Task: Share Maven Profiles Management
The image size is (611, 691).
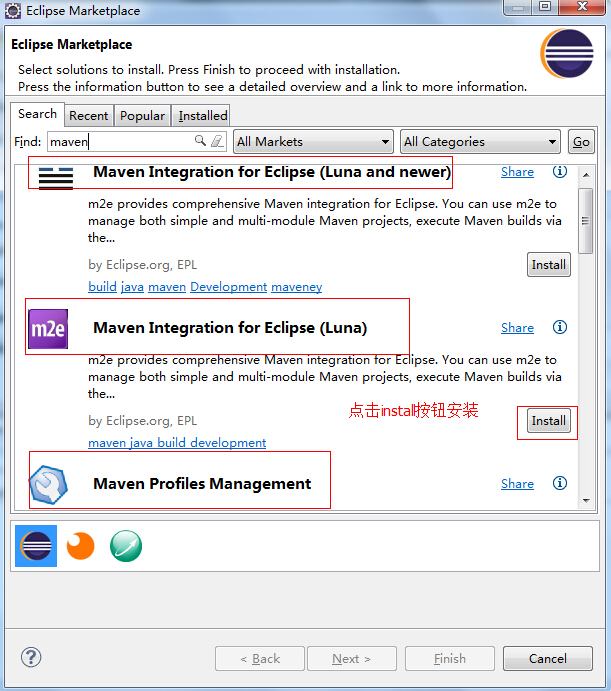Action: pos(518,484)
